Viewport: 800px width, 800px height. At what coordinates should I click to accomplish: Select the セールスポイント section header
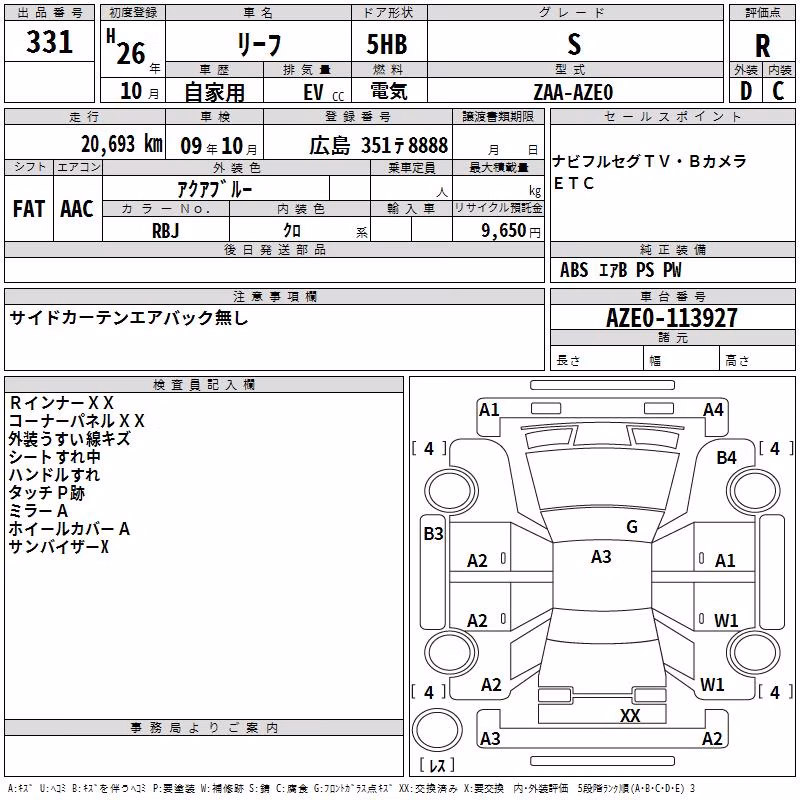tap(672, 117)
